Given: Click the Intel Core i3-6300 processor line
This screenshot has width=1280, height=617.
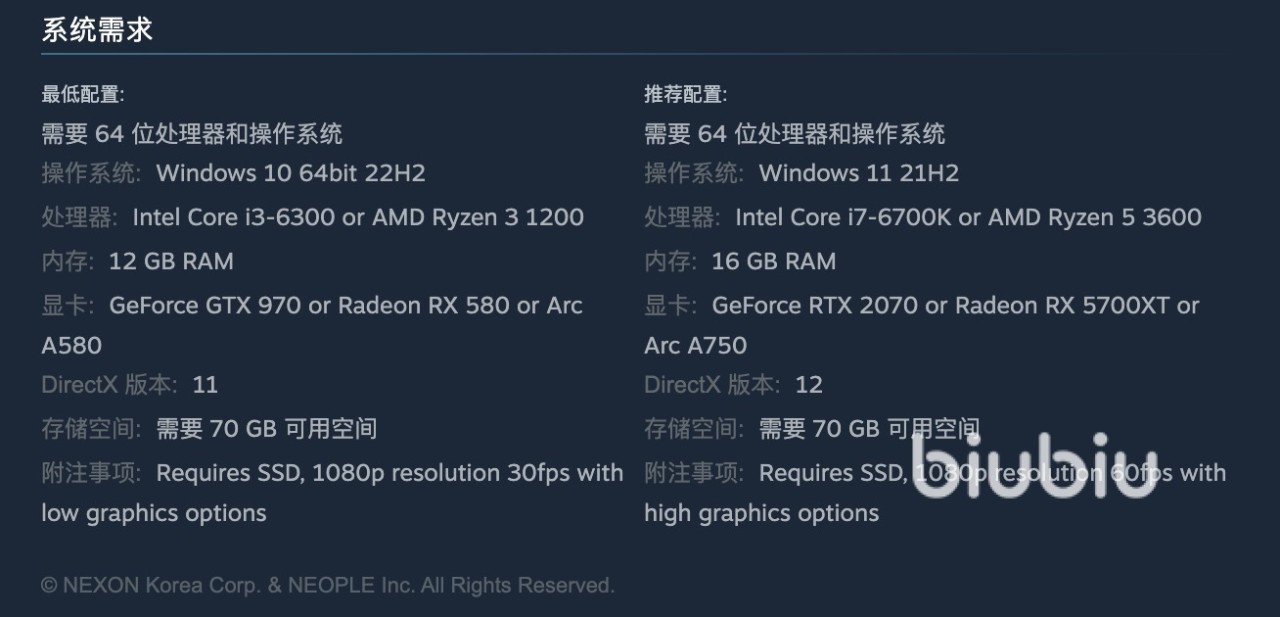Looking at the screenshot, I should coord(357,217).
